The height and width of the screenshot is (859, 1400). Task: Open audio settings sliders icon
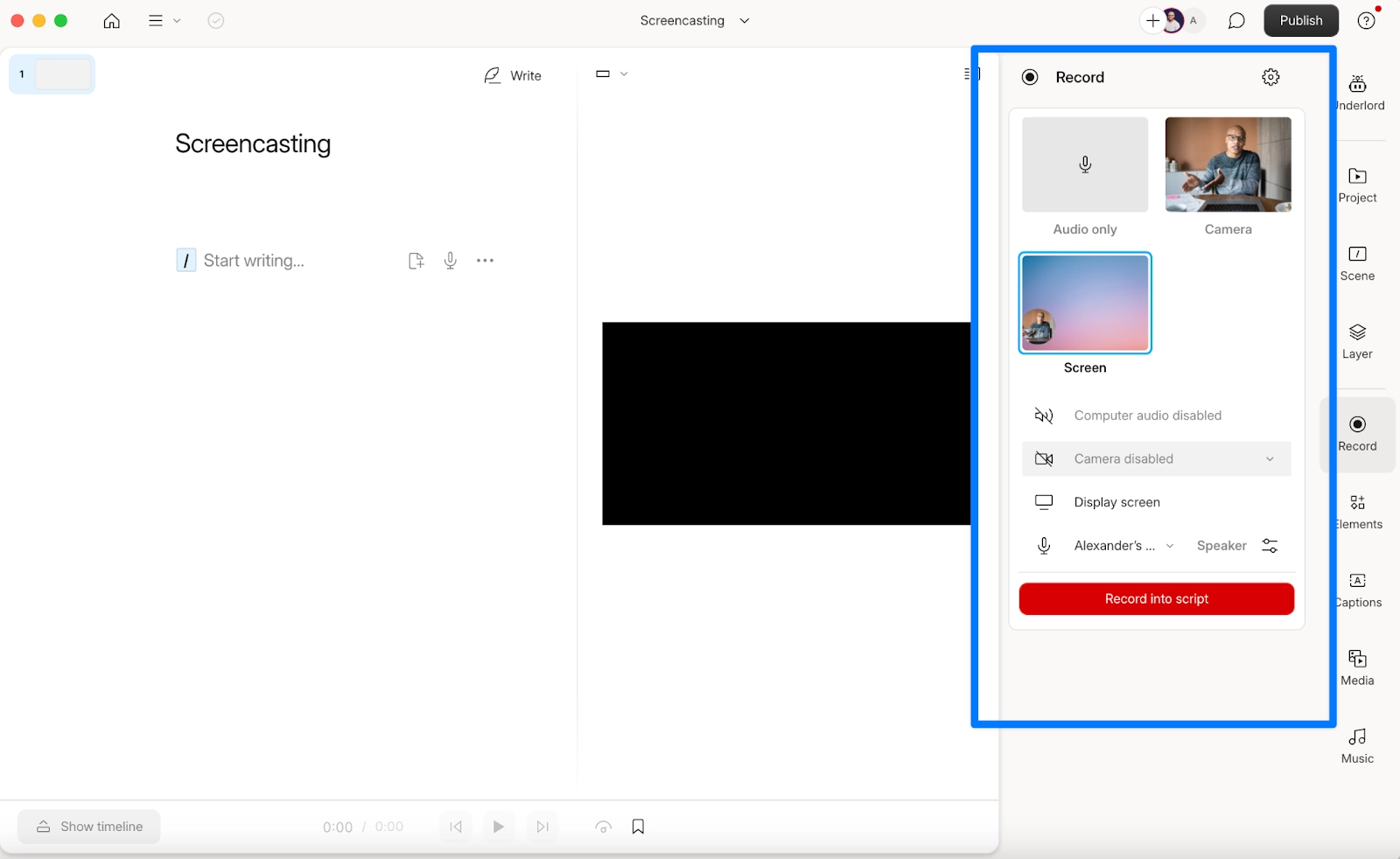1270,546
